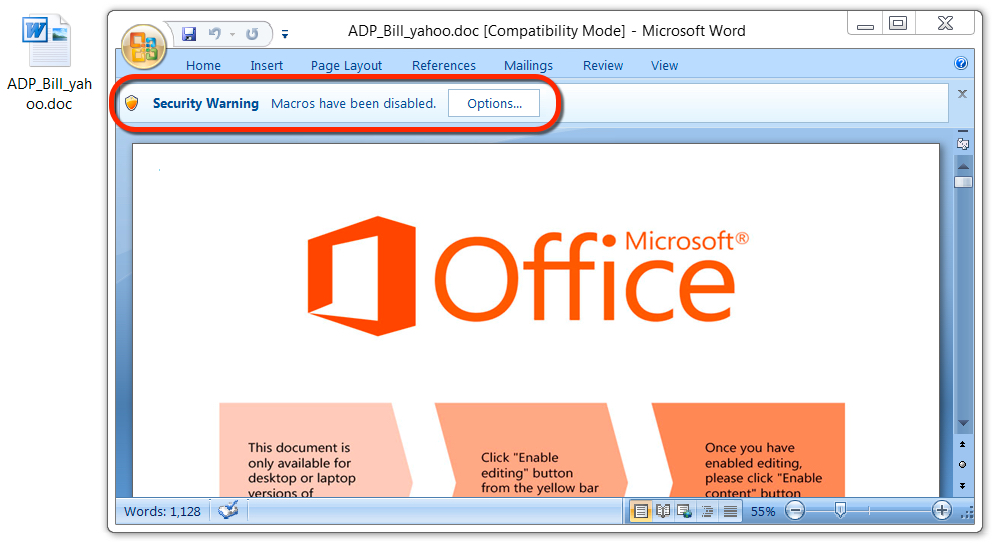Viewport: 993px width, 544px height.
Task: Expand Customize Quick Access Toolbar menu
Action: [x=285, y=34]
